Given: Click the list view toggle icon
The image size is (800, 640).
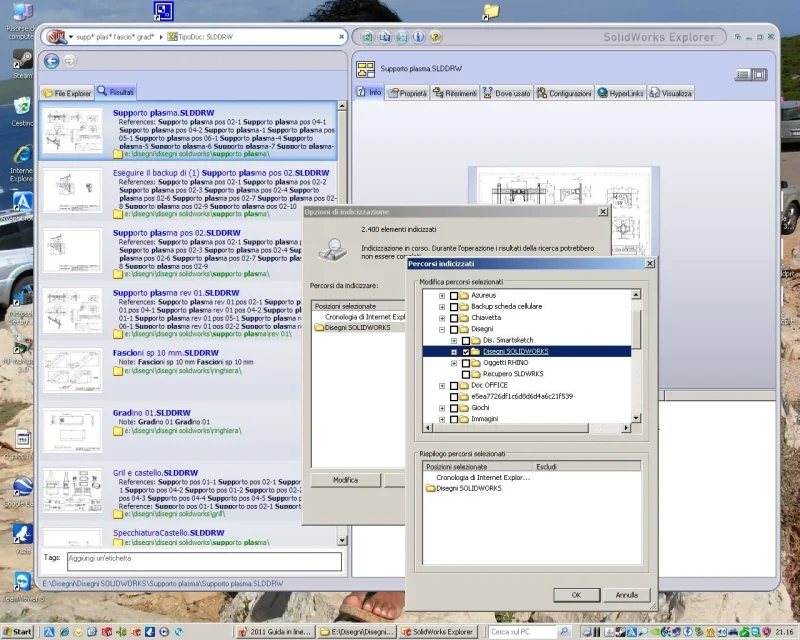Looking at the screenshot, I should tap(743, 75).
